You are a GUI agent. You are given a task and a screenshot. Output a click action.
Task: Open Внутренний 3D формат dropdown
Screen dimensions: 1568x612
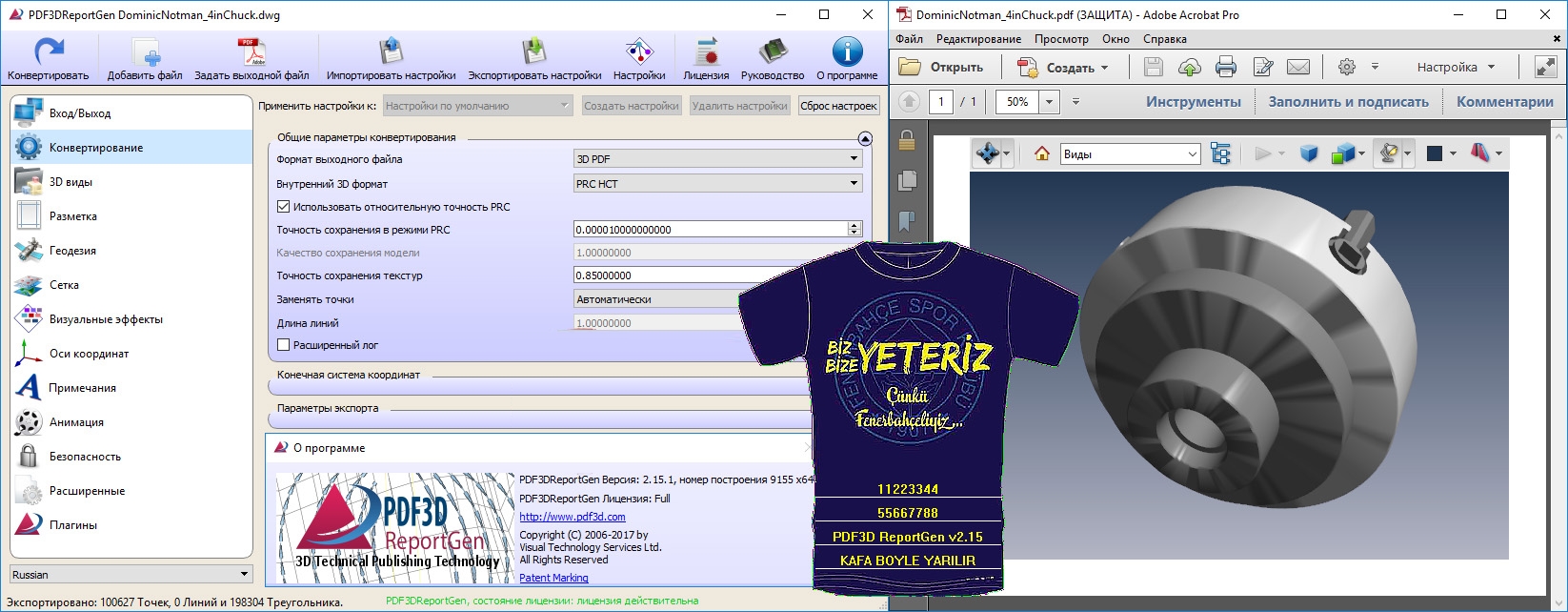point(718,184)
